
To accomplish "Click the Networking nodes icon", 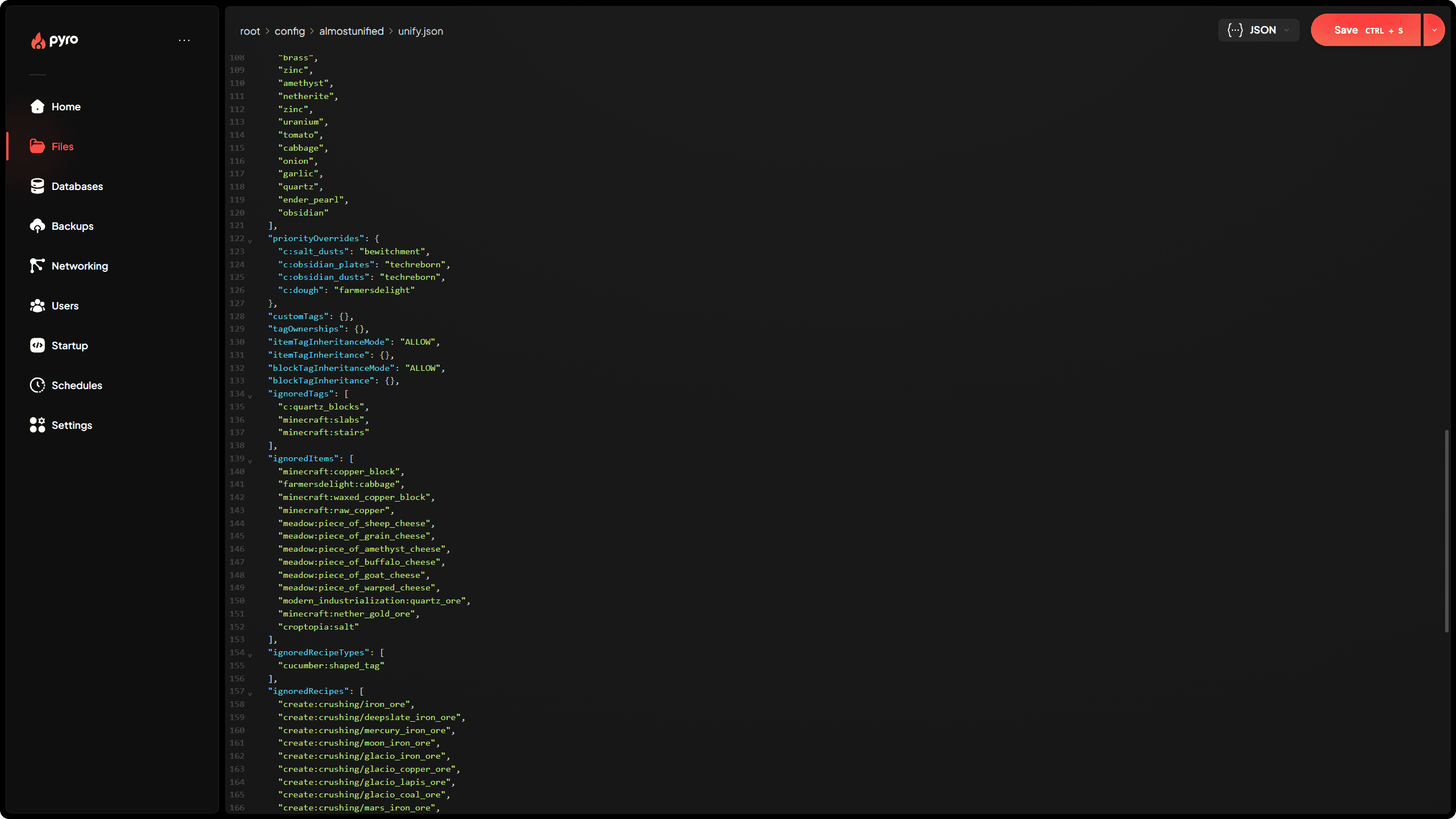I will pos(38,266).
